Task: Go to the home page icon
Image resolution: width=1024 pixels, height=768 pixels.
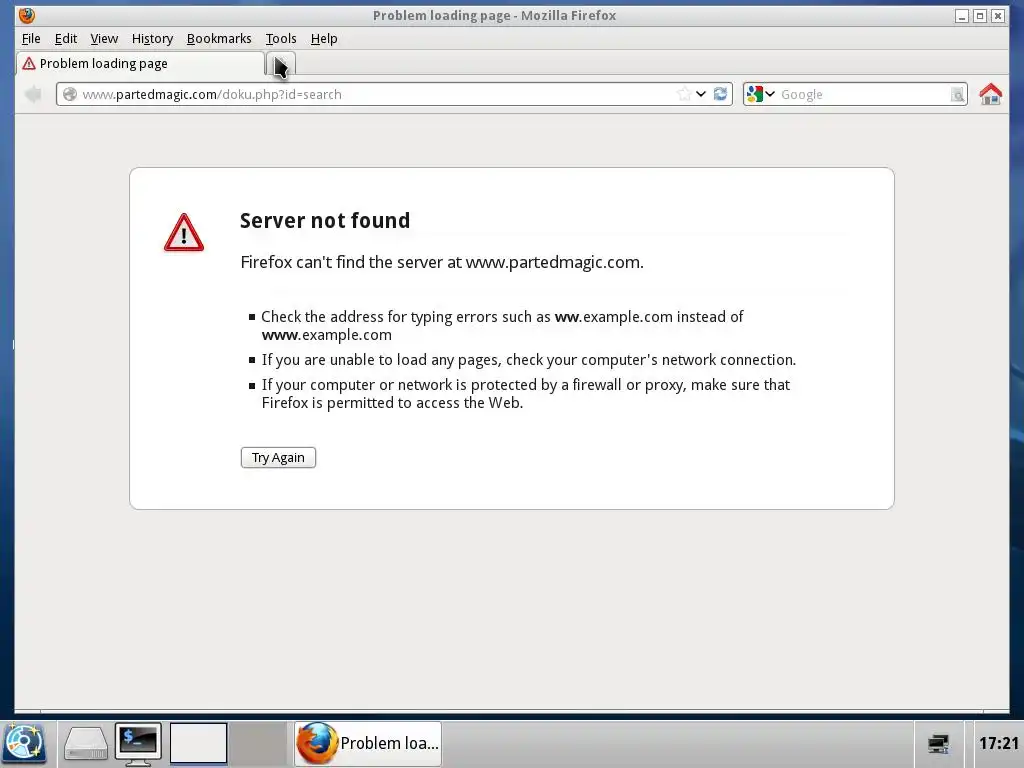Action: (x=991, y=94)
